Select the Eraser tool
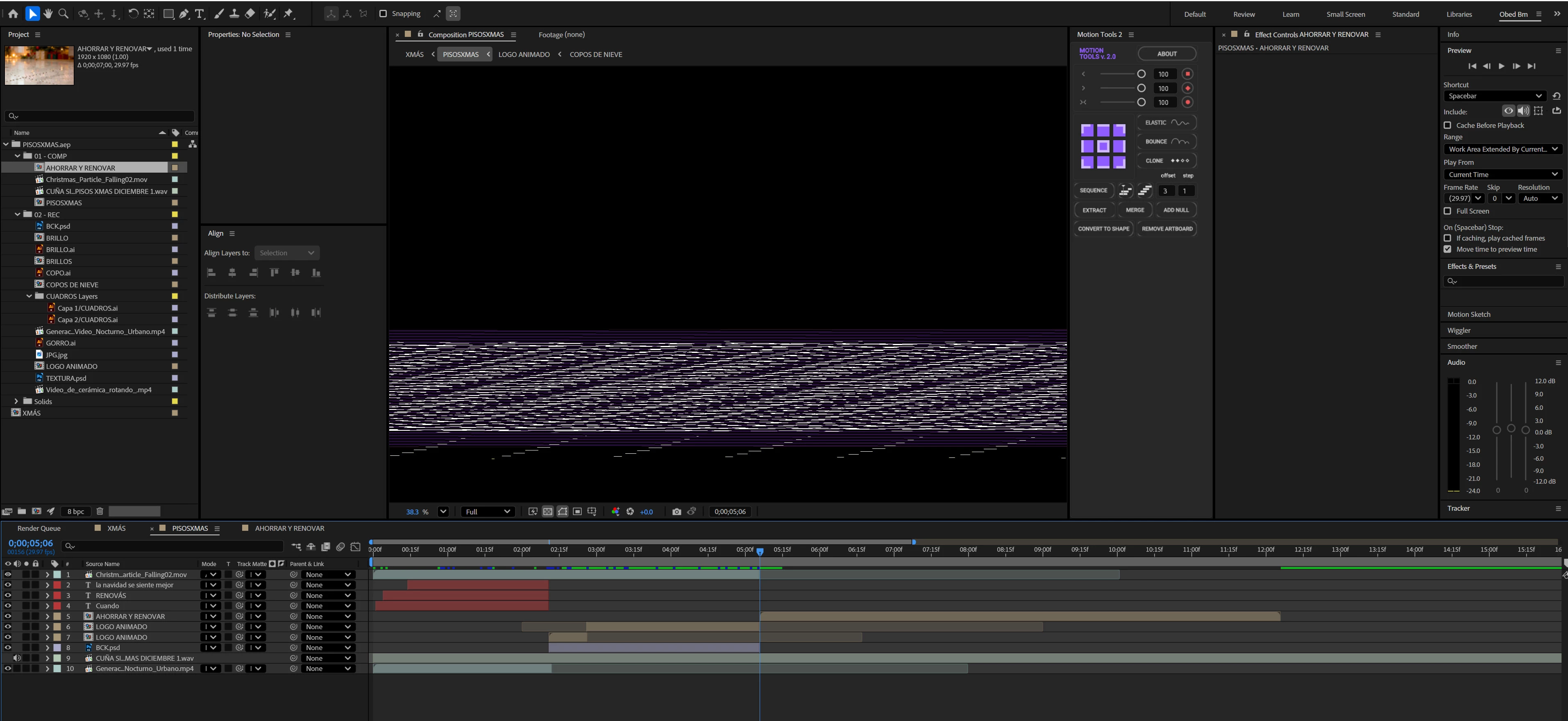 click(x=250, y=14)
